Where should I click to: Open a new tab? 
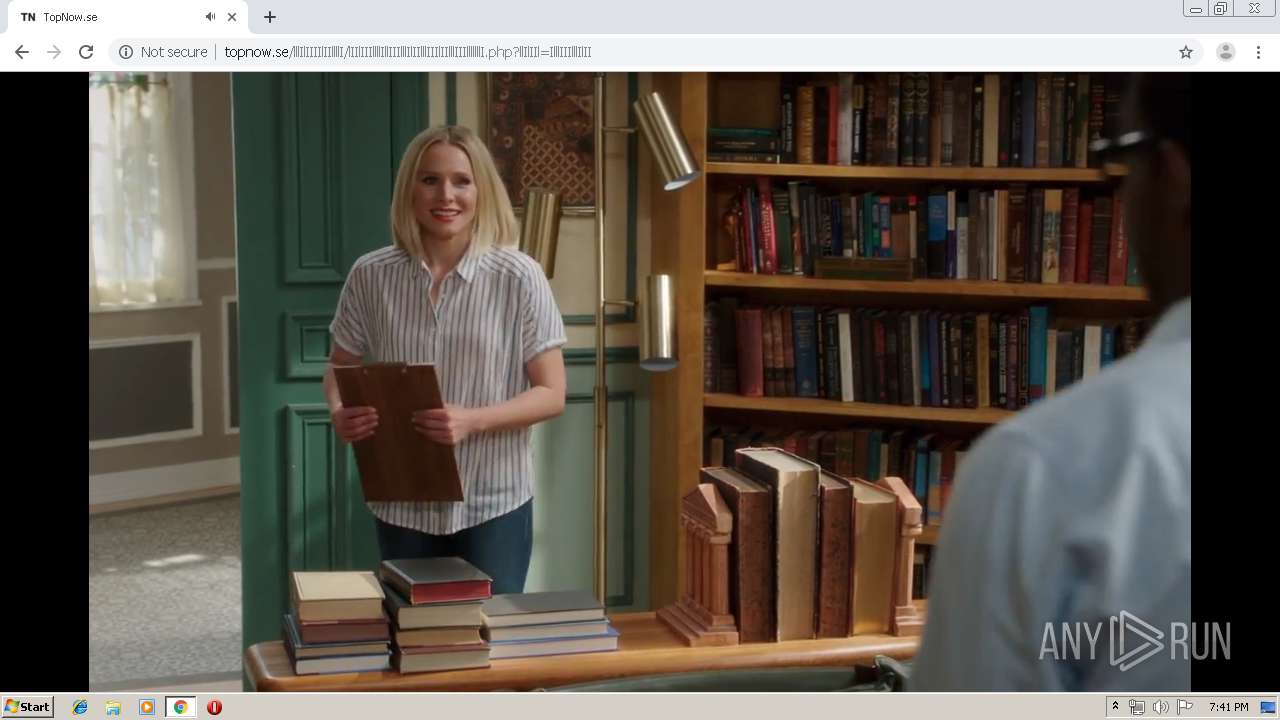click(270, 17)
